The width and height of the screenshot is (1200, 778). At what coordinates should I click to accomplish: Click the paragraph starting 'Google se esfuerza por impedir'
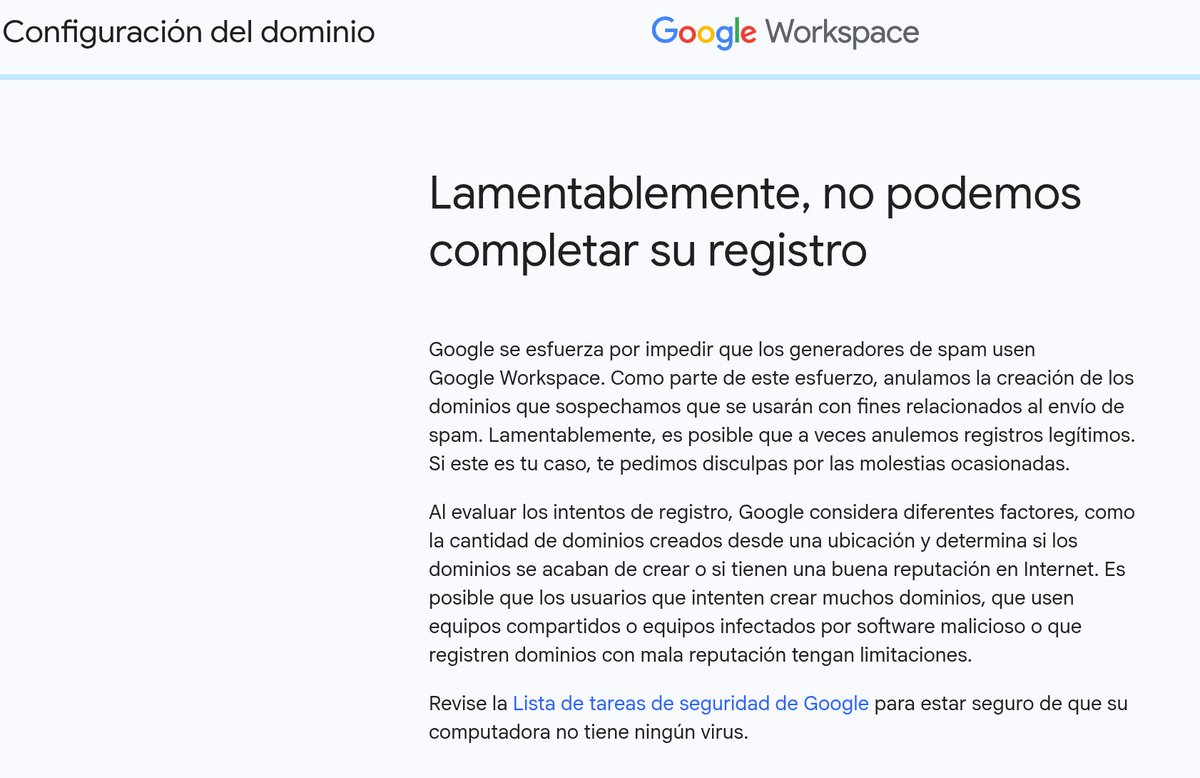(782, 407)
